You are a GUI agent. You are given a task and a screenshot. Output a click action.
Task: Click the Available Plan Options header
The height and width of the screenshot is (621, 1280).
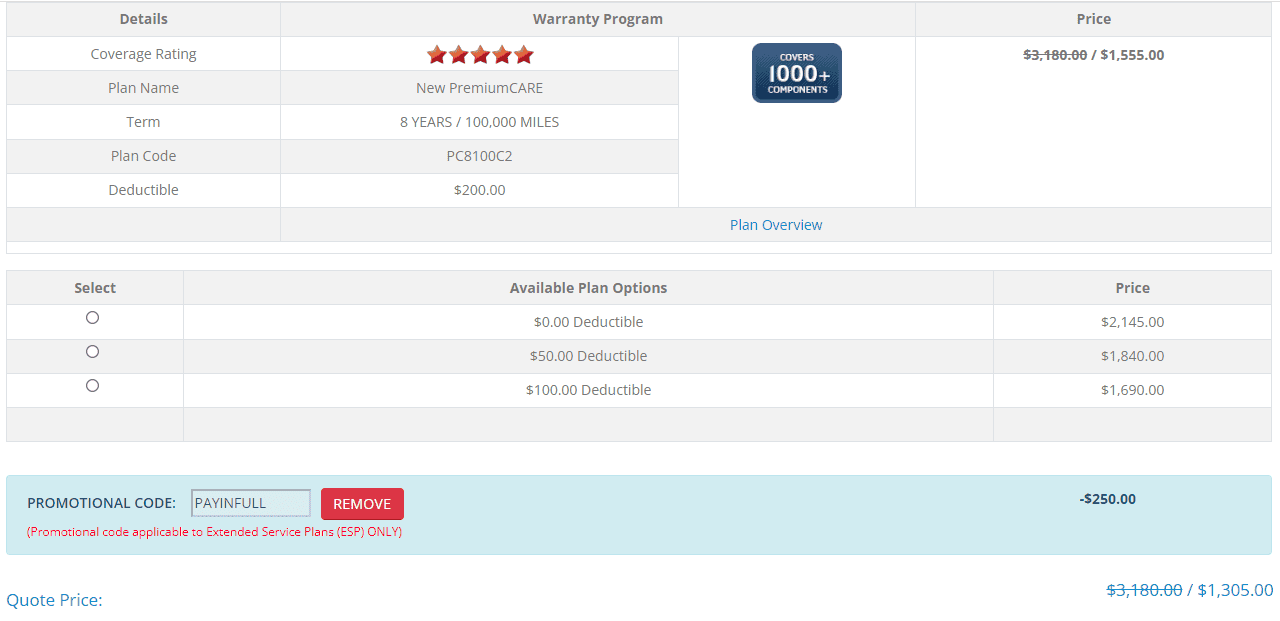pyautogui.click(x=588, y=288)
